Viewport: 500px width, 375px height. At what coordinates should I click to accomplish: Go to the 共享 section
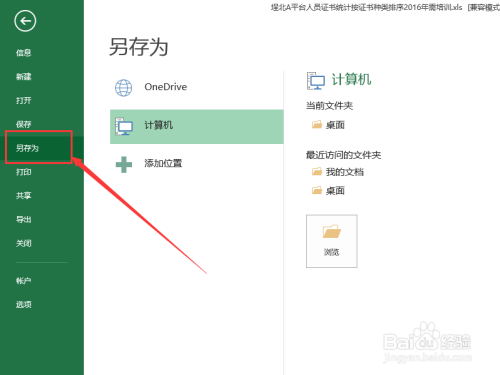[24, 196]
